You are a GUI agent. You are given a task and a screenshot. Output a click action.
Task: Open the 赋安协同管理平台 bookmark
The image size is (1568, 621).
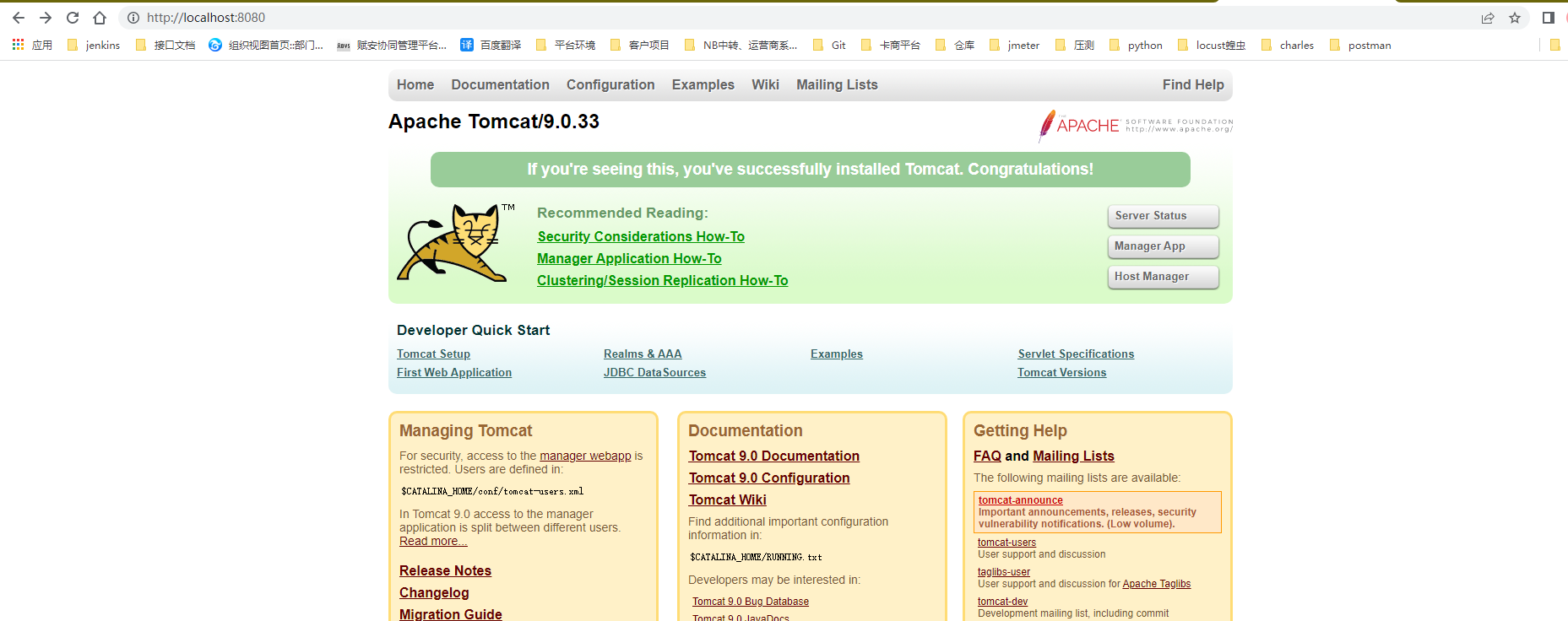[392, 45]
